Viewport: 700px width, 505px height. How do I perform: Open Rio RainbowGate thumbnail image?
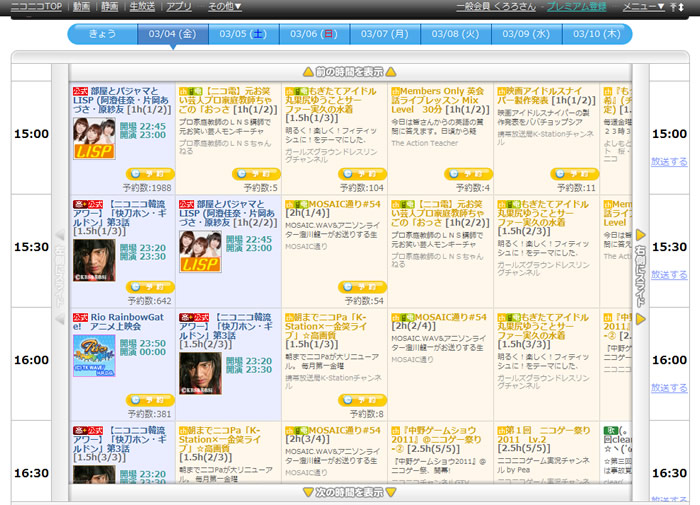tap(94, 356)
